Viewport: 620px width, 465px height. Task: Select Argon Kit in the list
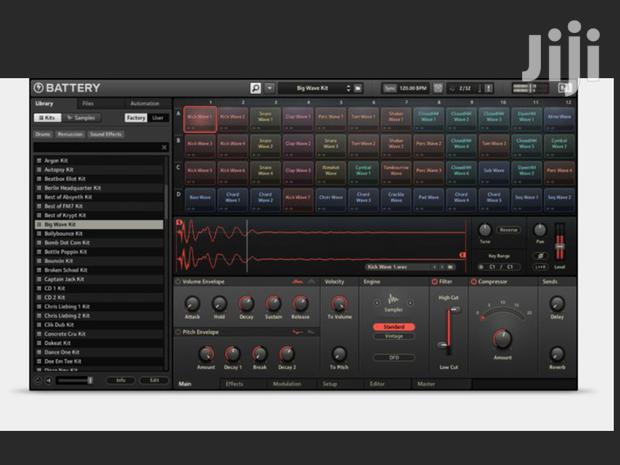(x=99, y=161)
